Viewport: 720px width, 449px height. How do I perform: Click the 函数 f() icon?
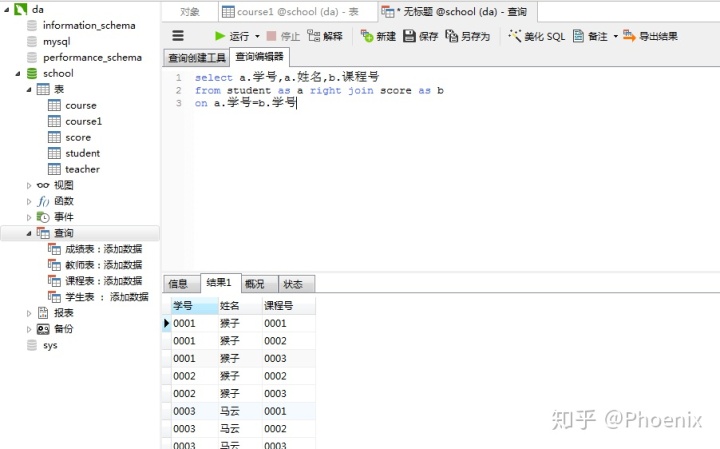tap(43, 201)
